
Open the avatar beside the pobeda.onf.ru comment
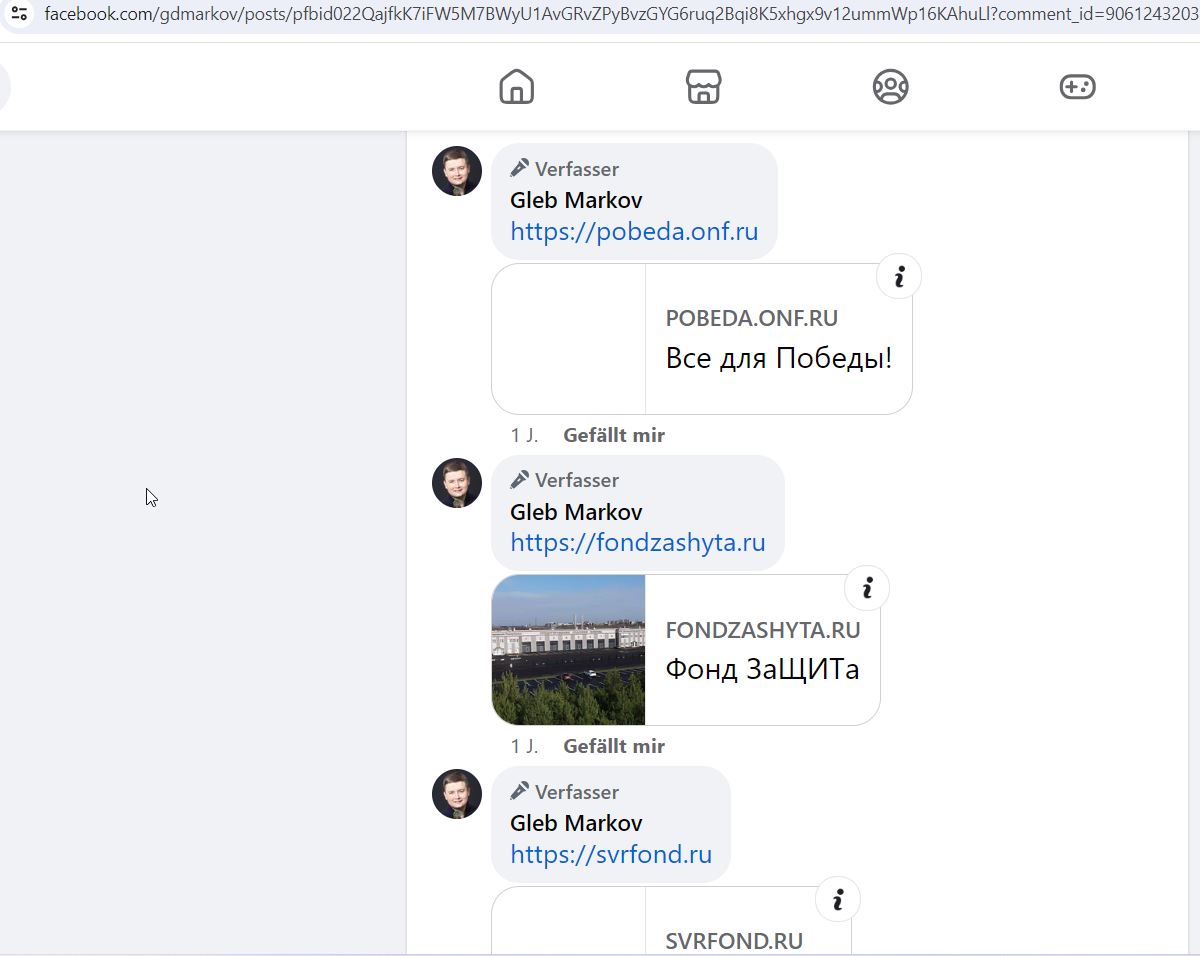pyautogui.click(x=457, y=171)
